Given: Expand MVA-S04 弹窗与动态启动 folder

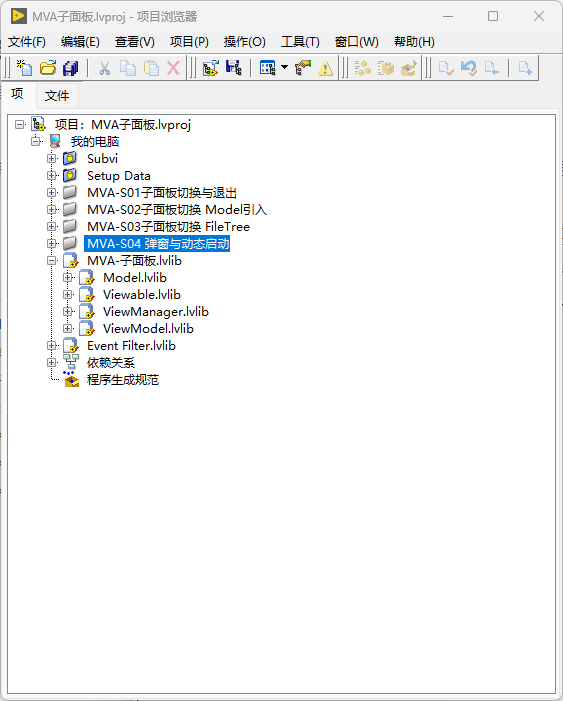Looking at the screenshot, I should point(52,243).
